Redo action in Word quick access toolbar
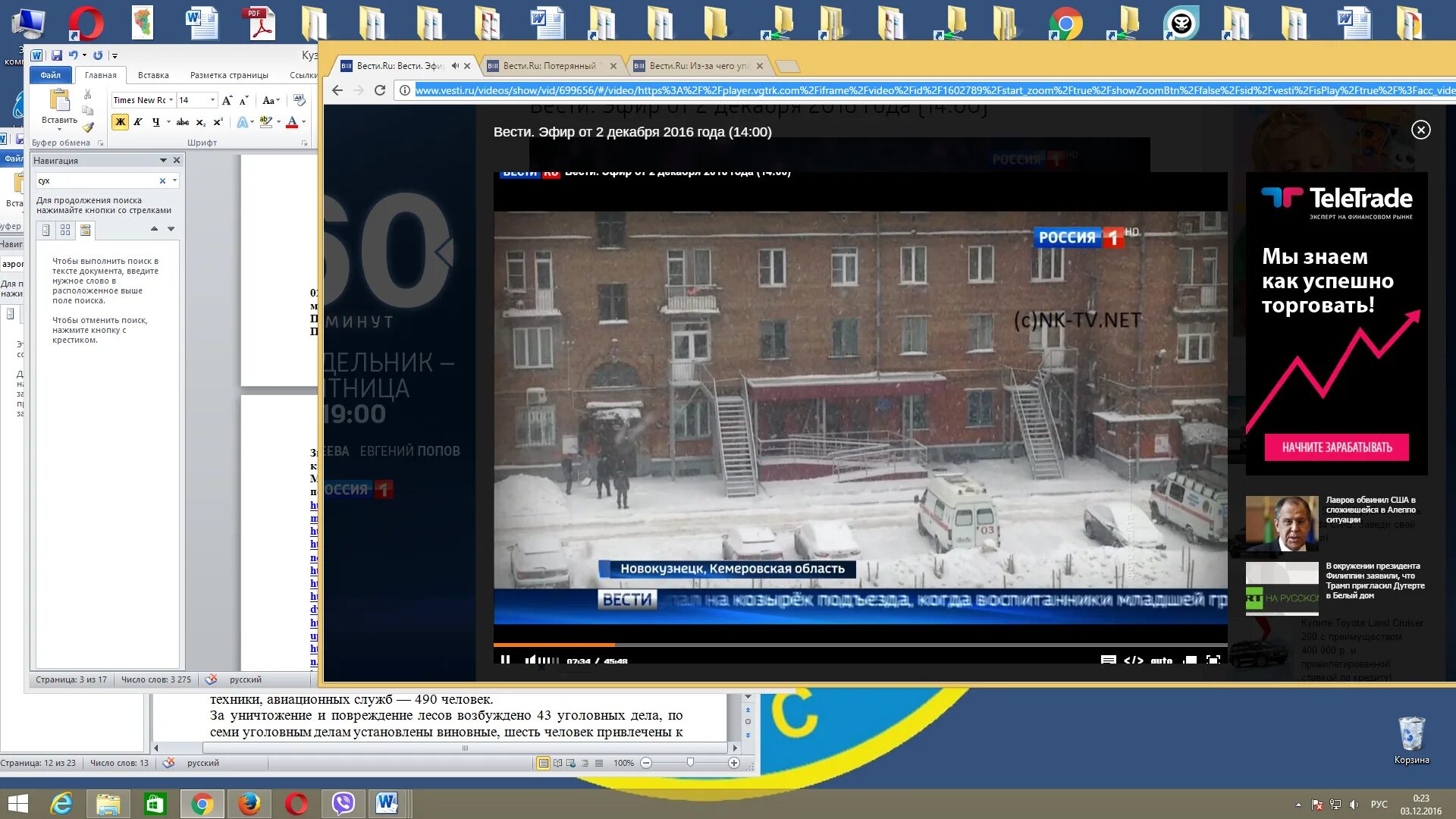 click(98, 55)
